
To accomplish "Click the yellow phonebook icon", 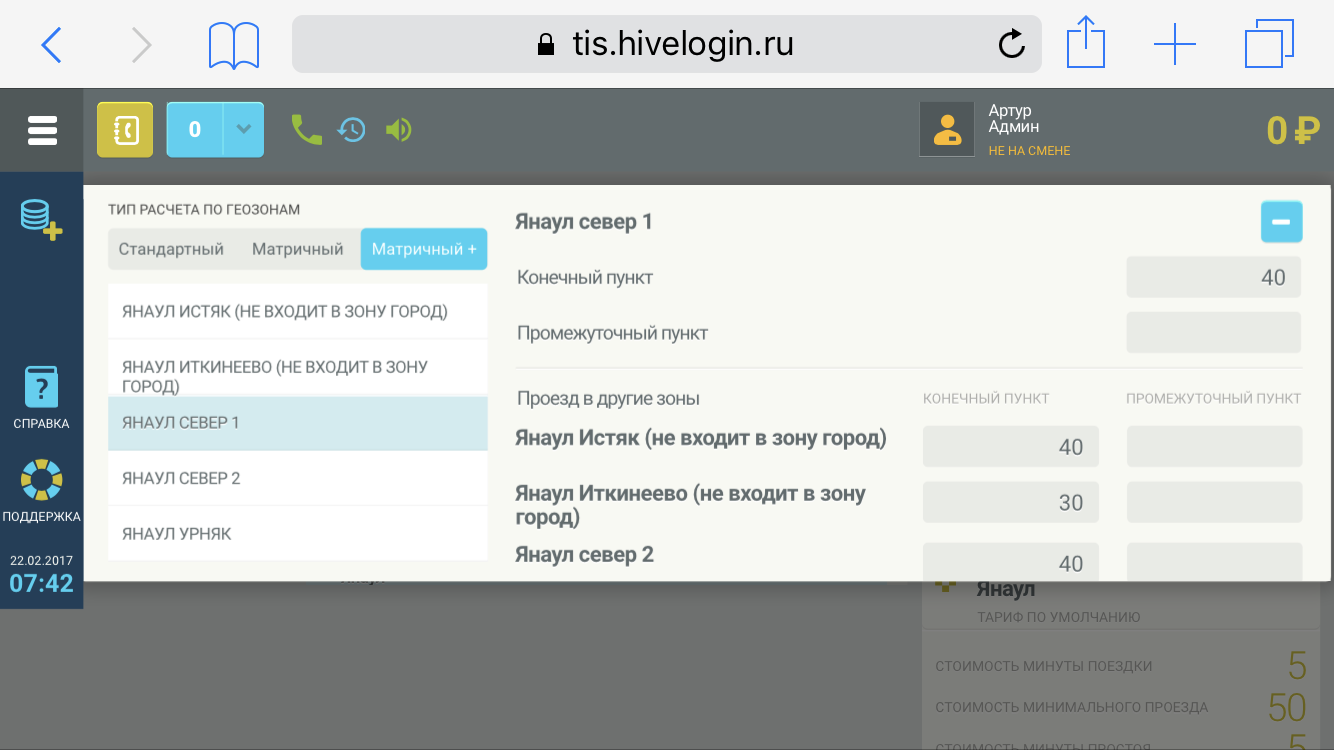I will click(125, 130).
